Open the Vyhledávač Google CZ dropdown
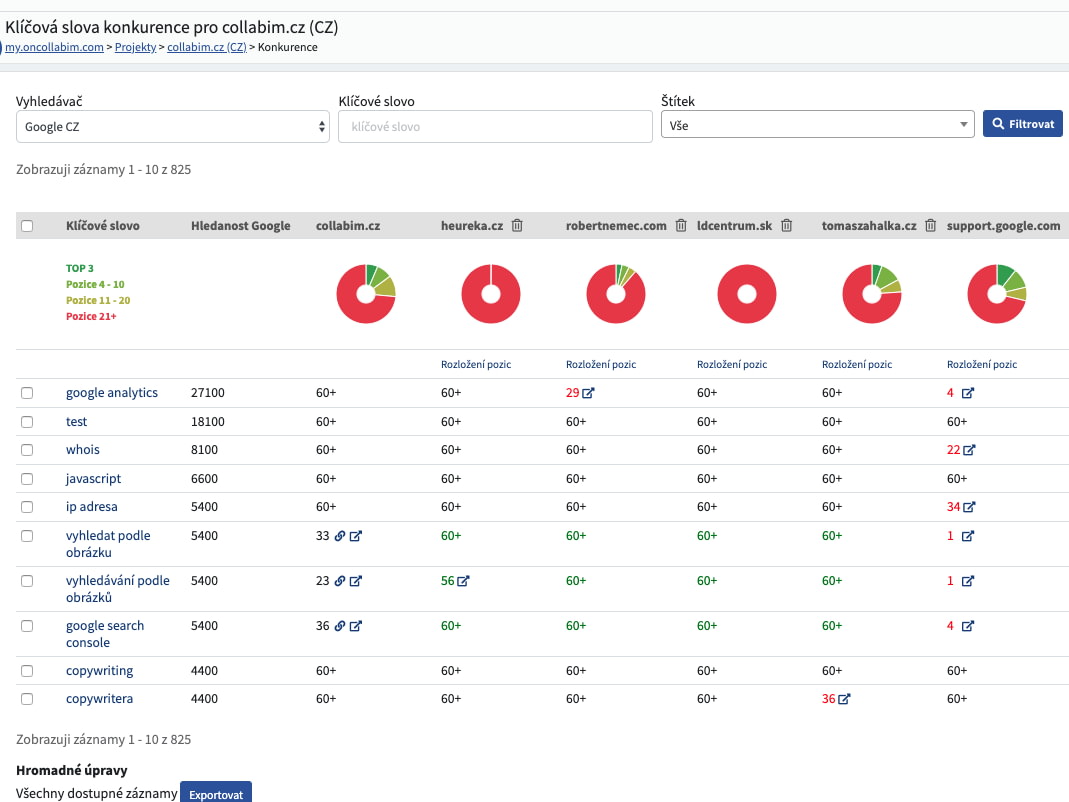This screenshot has width=1069, height=802. (172, 127)
